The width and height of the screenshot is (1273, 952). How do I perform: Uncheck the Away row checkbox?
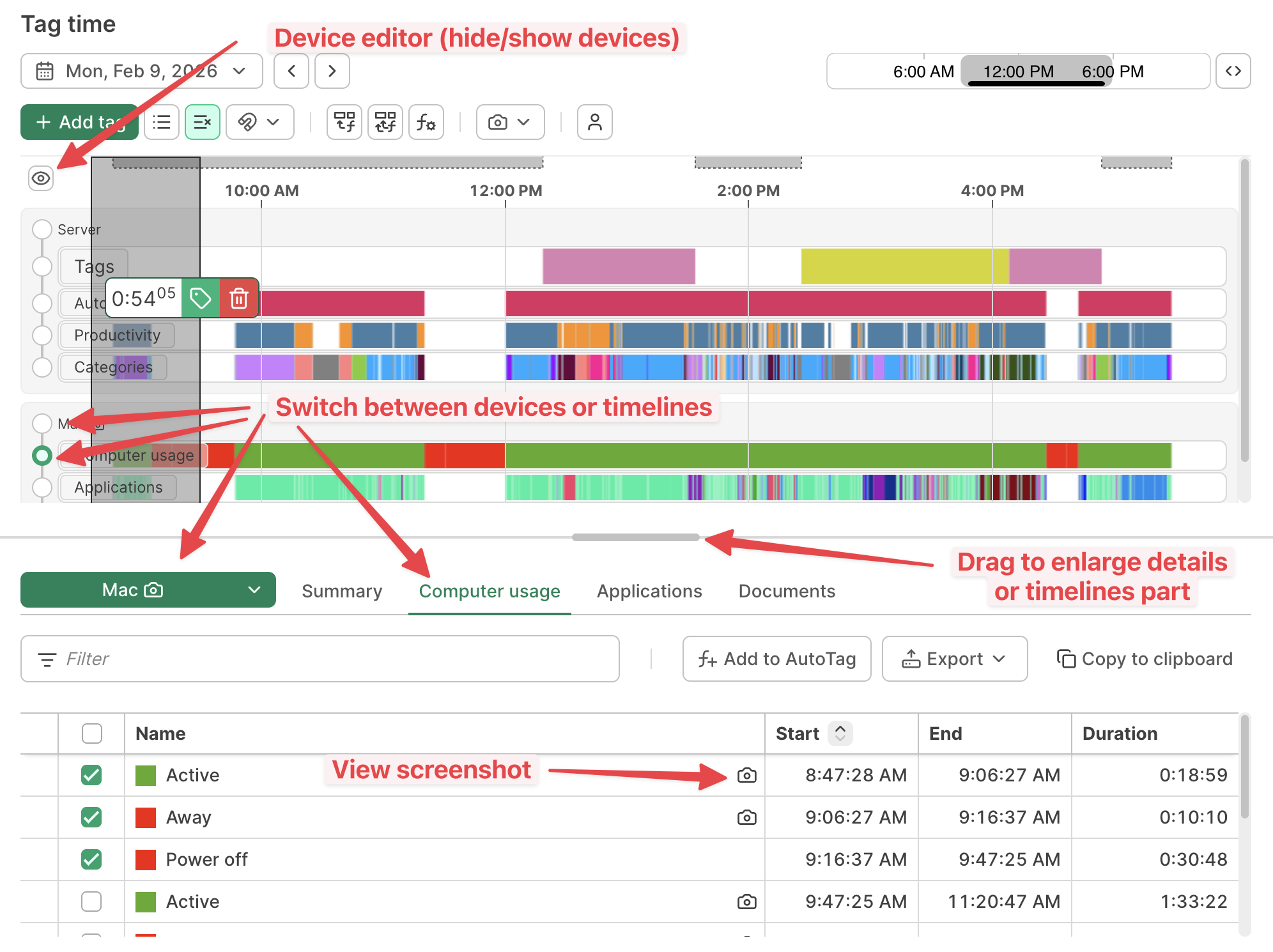pyautogui.click(x=92, y=817)
